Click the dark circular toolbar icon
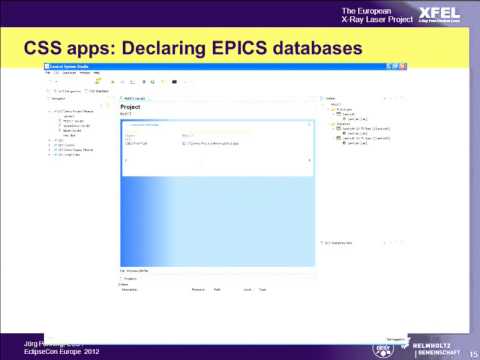This screenshot has height=360, width=480. 144,82
